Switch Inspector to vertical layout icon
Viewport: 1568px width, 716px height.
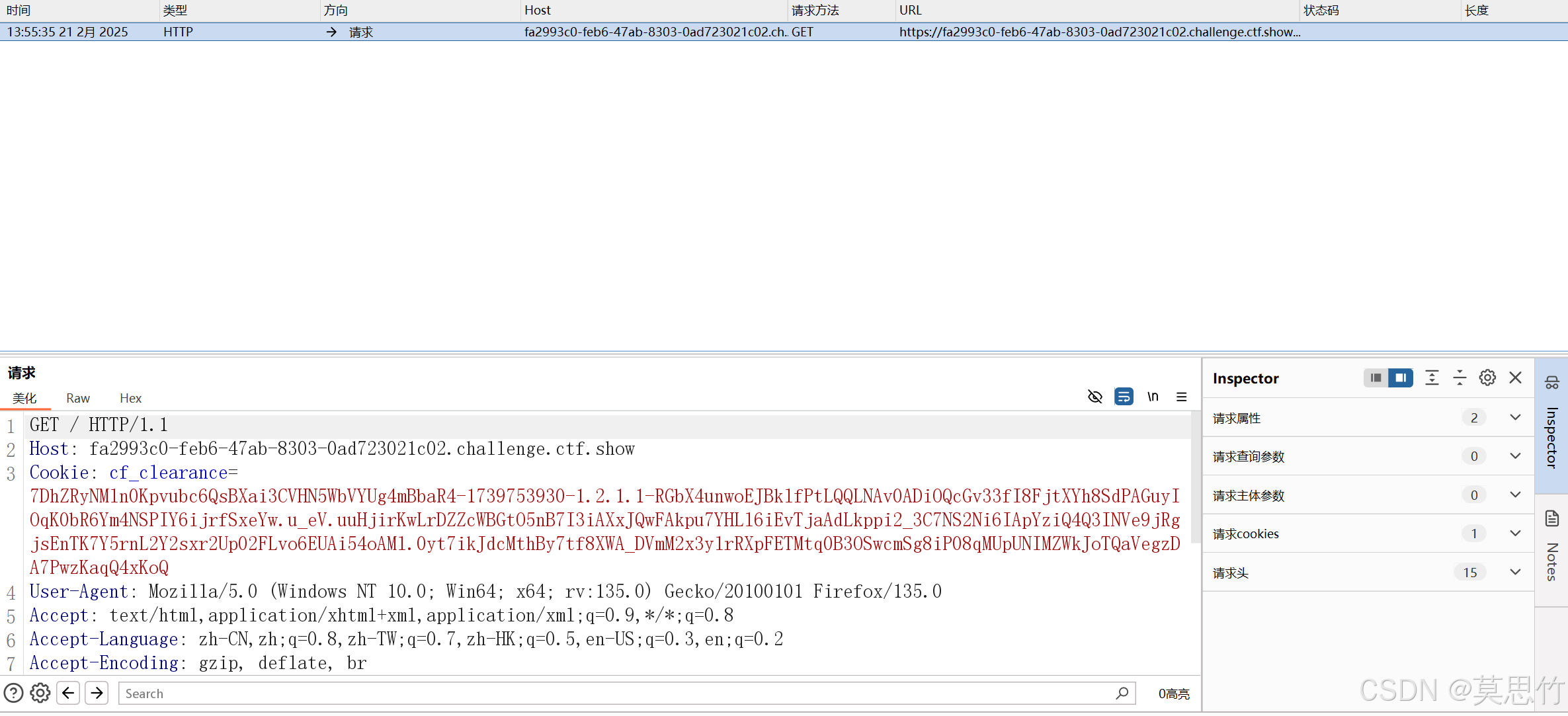tap(1401, 378)
